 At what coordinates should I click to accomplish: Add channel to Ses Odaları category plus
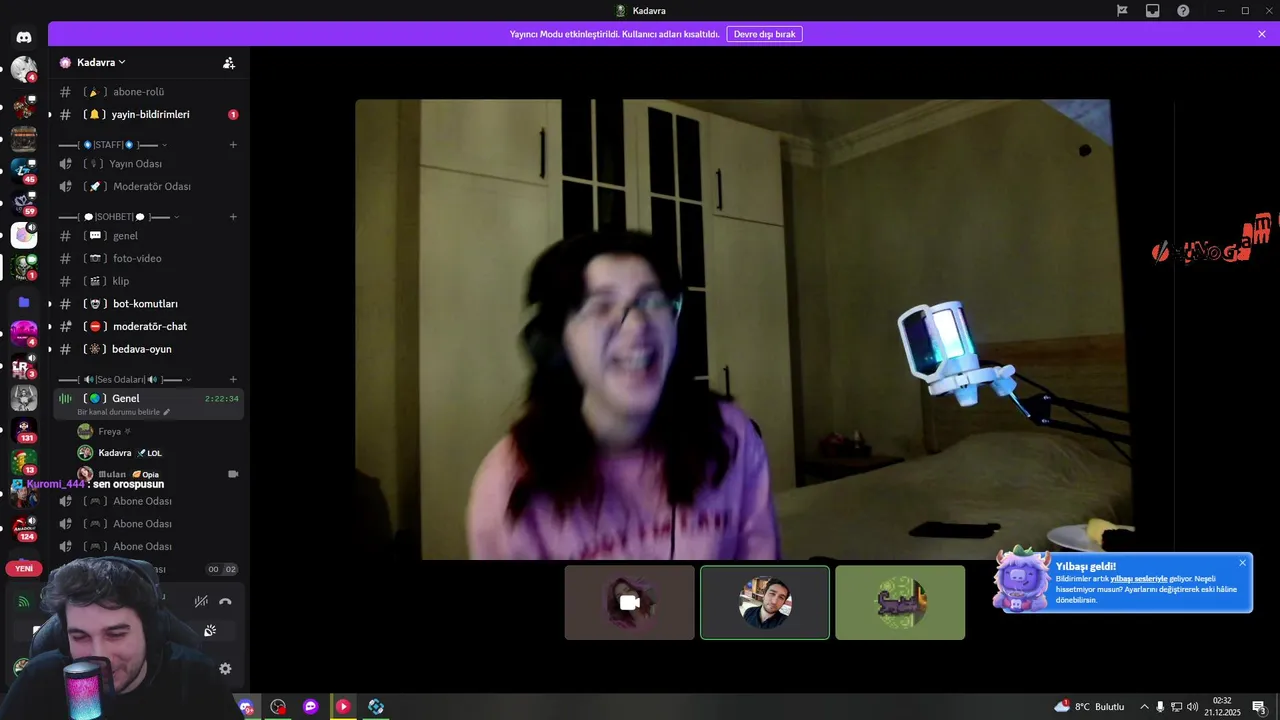click(233, 380)
